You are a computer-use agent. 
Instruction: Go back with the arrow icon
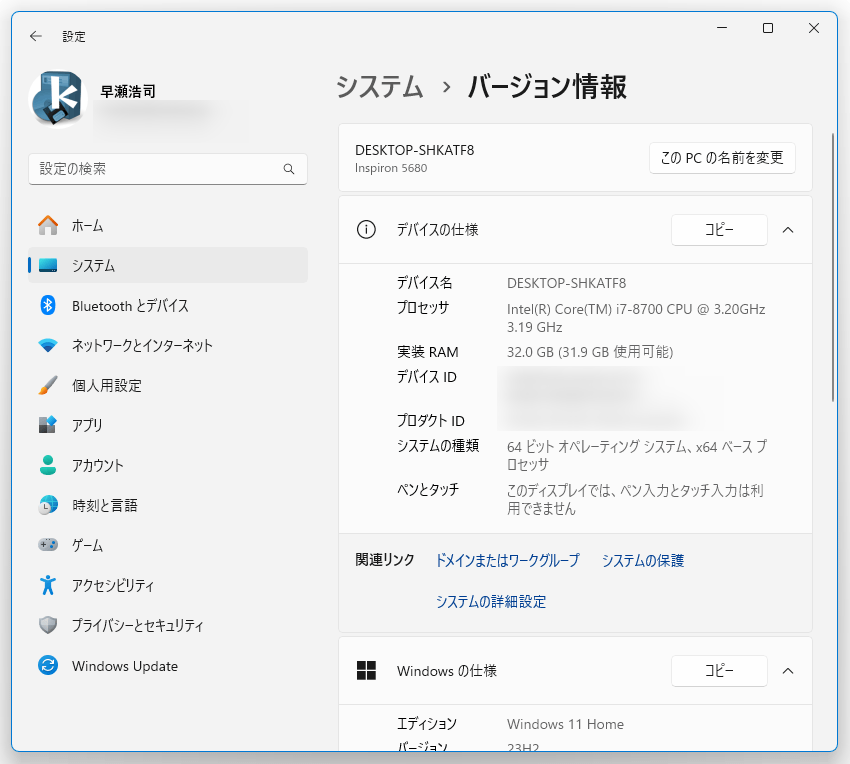point(36,36)
